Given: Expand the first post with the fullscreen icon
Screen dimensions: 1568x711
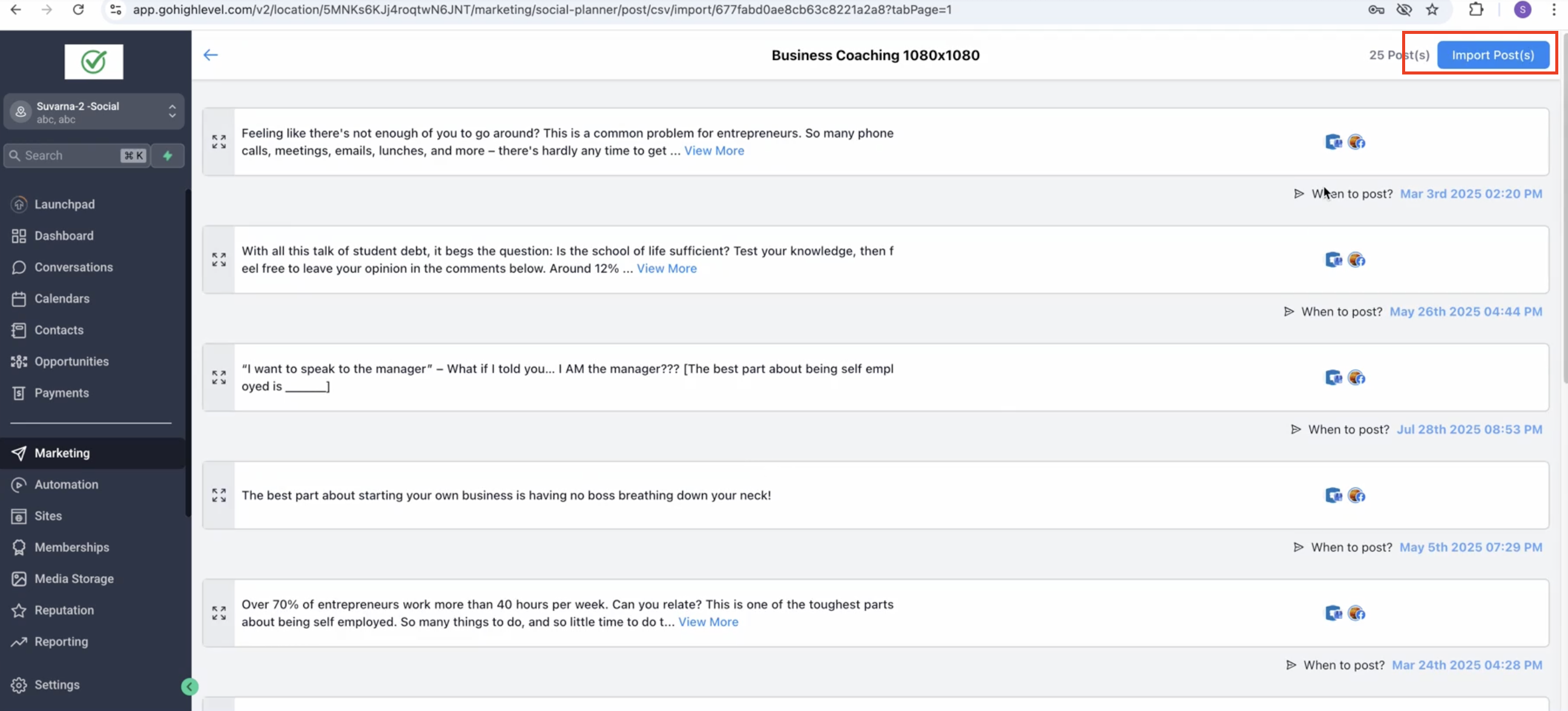Looking at the screenshot, I should (219, 142).
